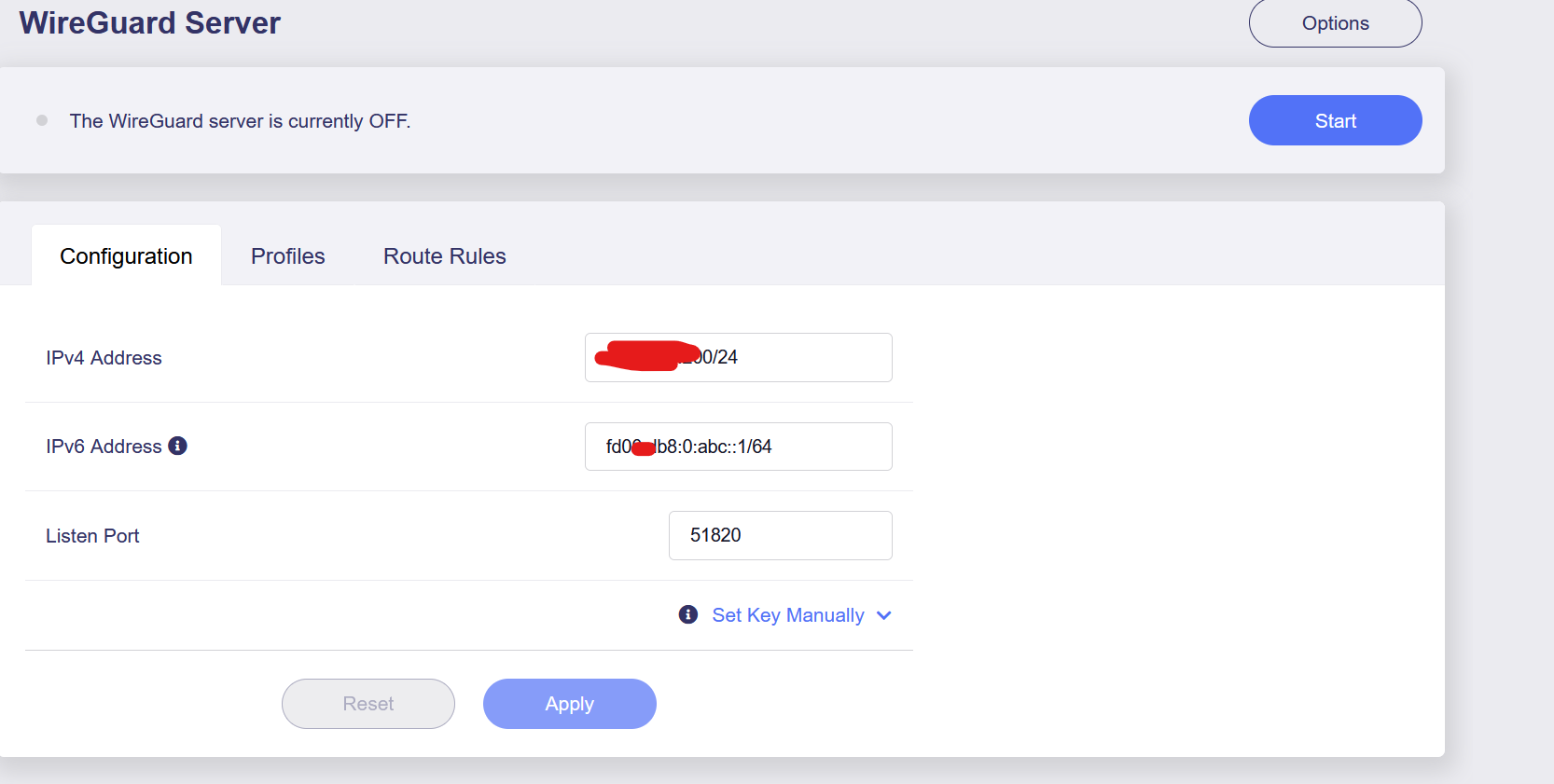
Task: Click the Reset button
Action: point(368,704)
